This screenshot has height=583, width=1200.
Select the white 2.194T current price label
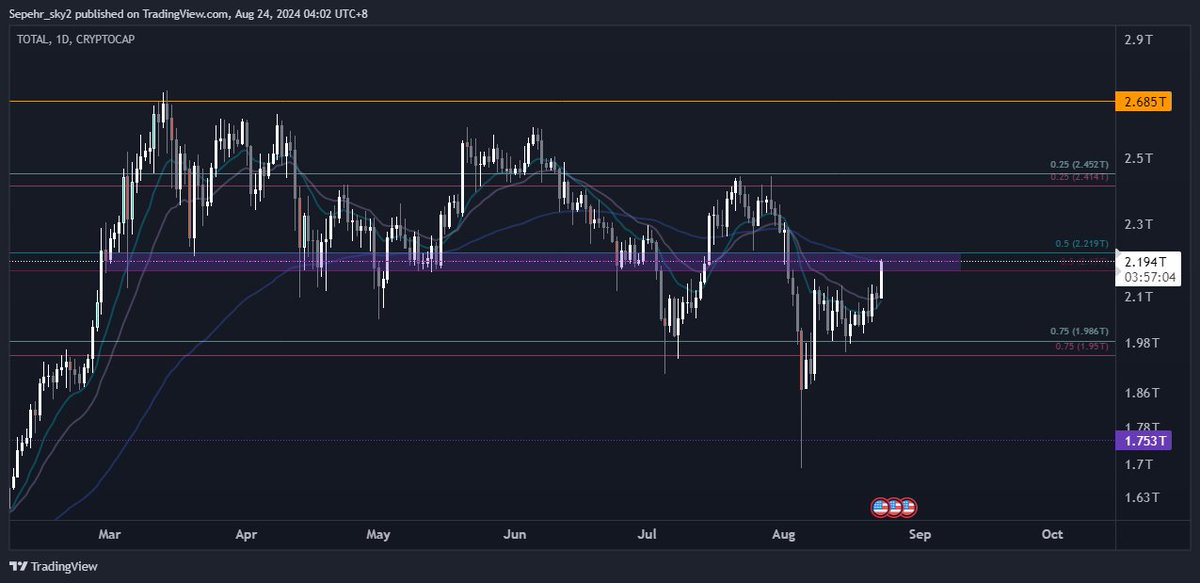[1147, 259]
